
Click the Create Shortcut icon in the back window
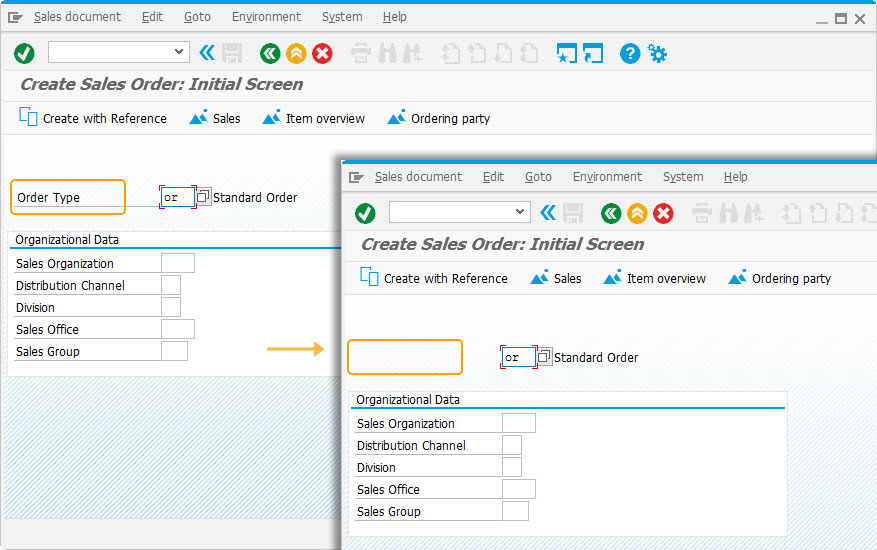click(593, 54)
